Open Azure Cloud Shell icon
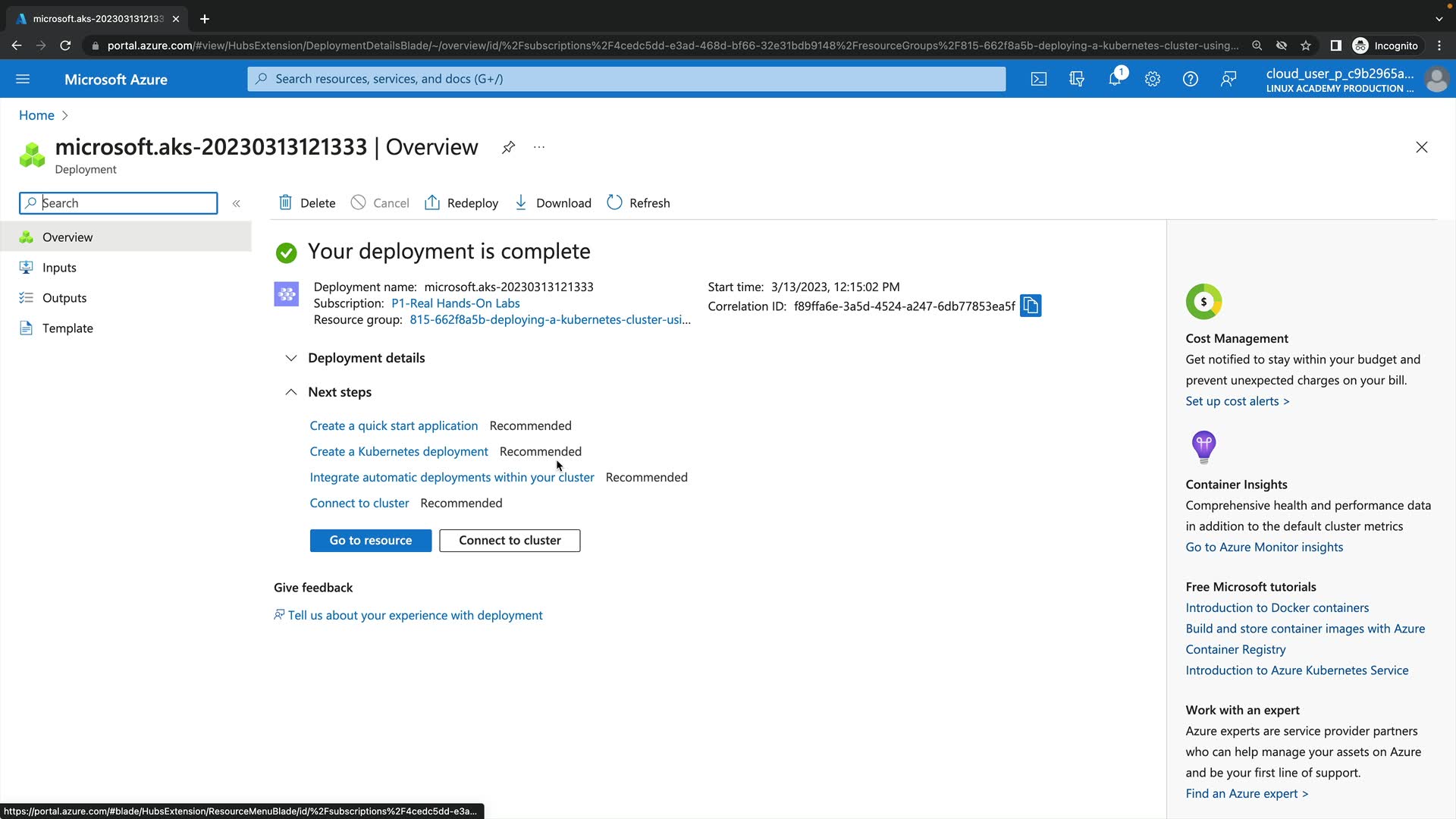This screenshot has height=819, width=1456. (x=1039, y=79)
